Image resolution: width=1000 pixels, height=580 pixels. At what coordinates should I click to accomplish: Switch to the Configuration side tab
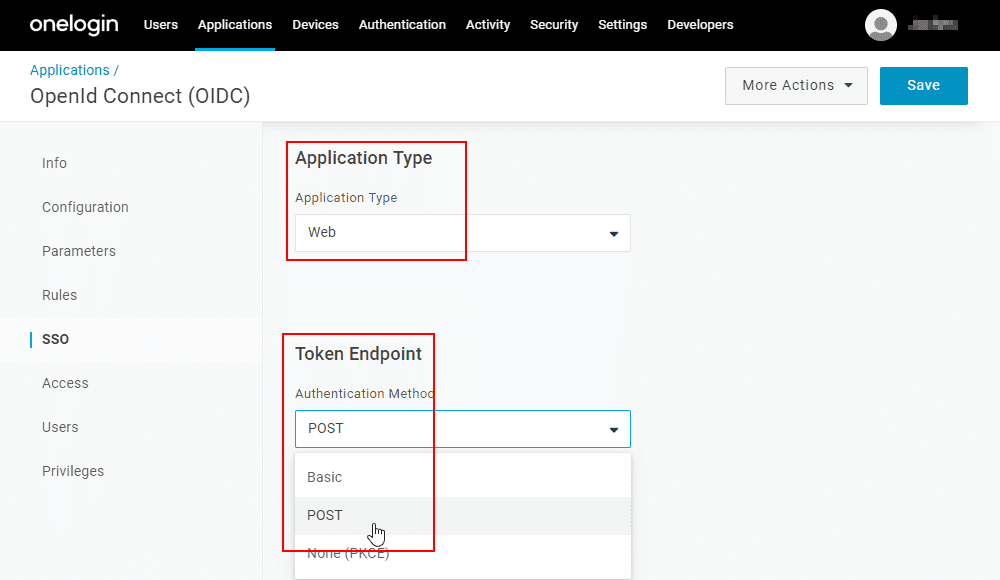tap(85, 207)
